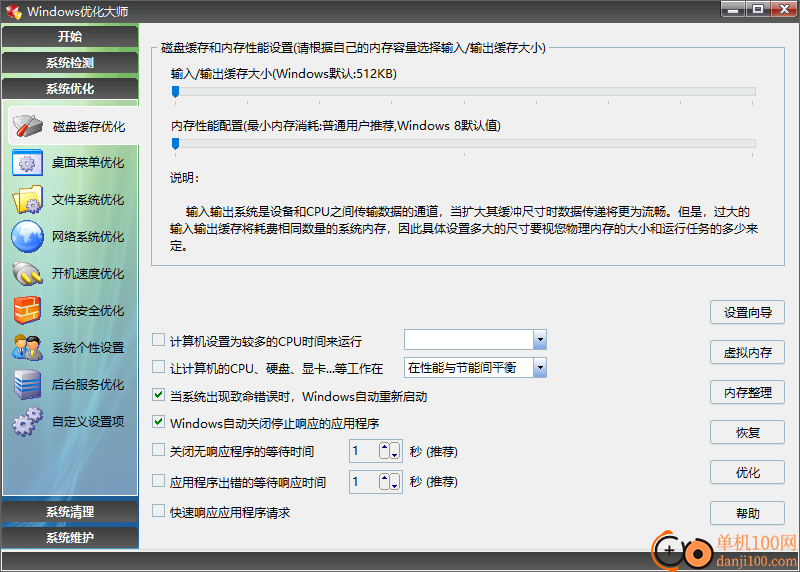Click the 恢复 button
Image resolution: width=800 pixels, height=572 pixels.
pos(747,433)
